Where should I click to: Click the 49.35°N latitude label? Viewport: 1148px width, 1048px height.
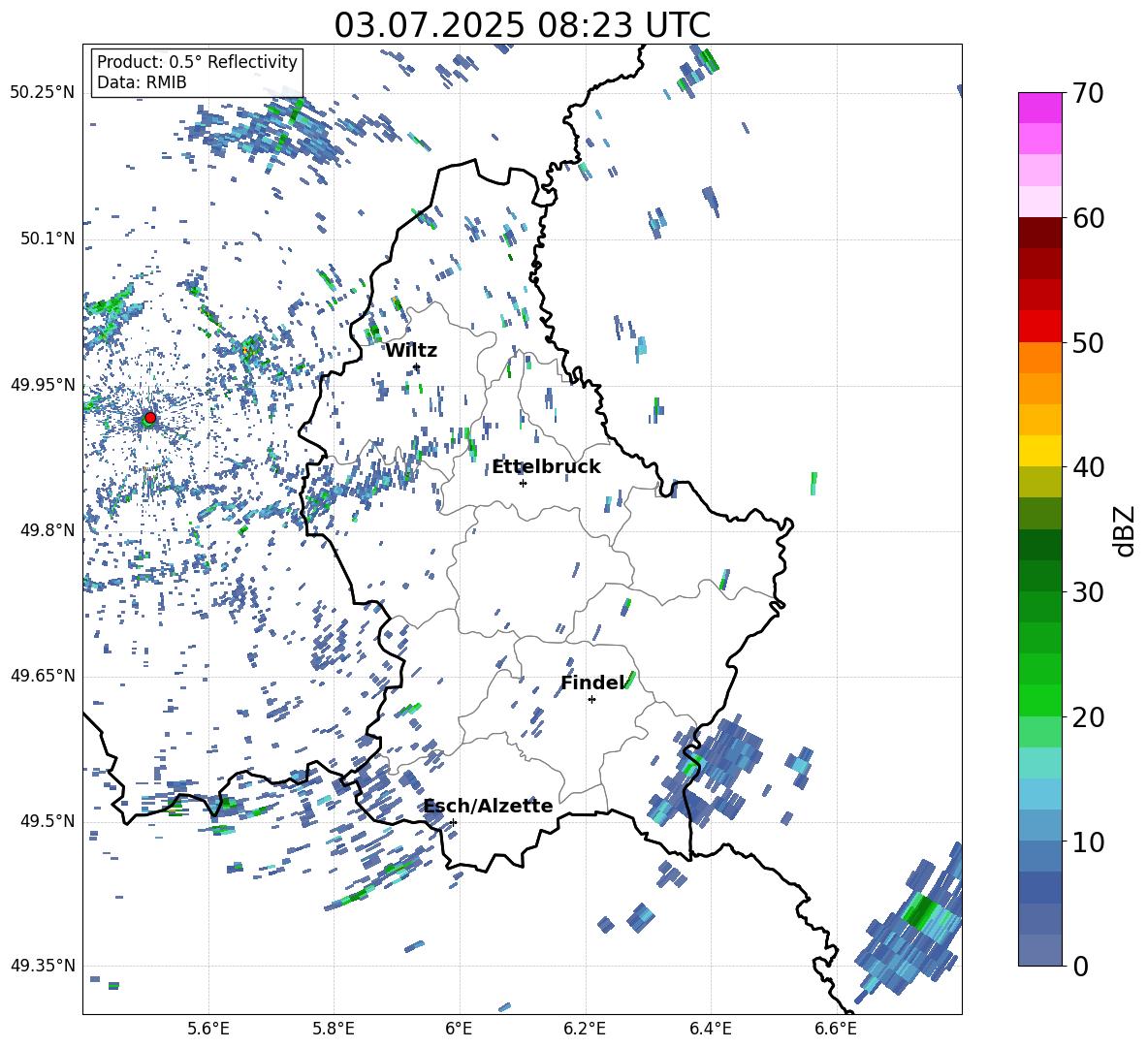pos(43,966)
